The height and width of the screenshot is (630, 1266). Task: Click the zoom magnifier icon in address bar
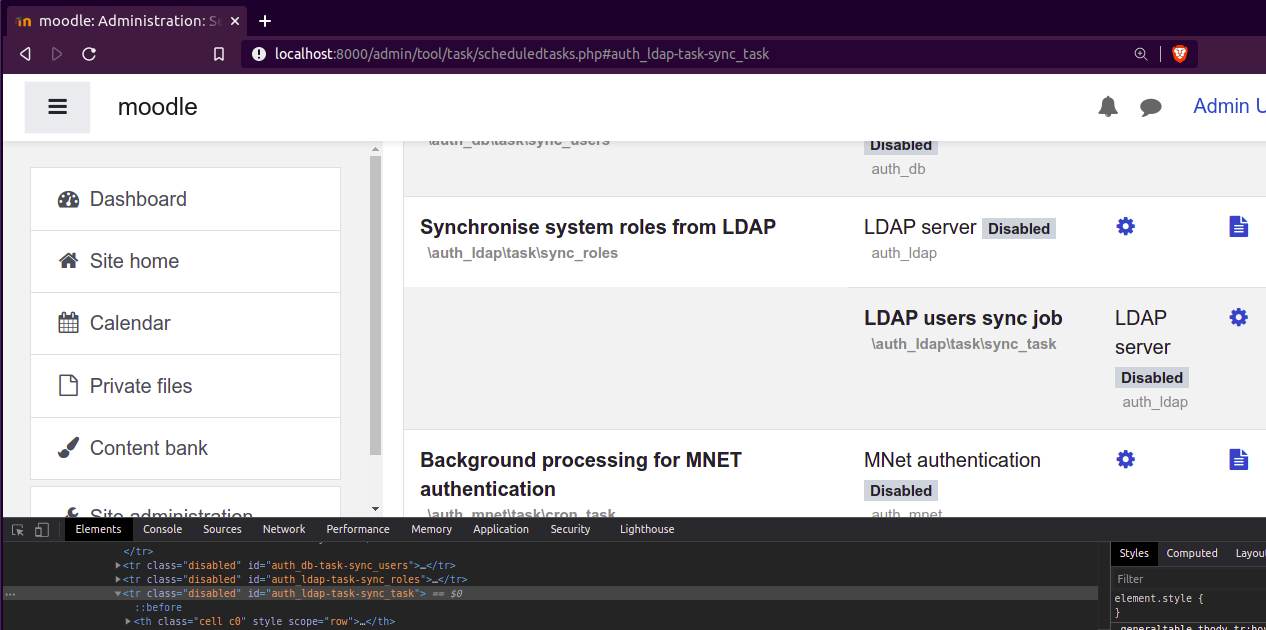coord(1141,54)
